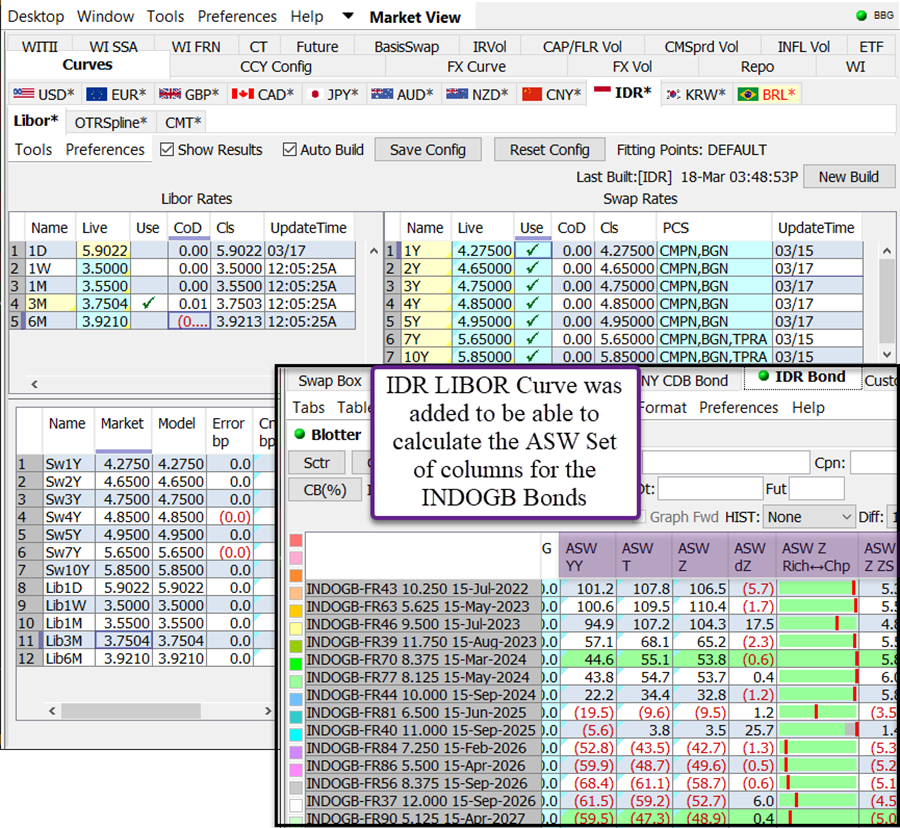Click the Australian flag on the AUD tab
The width and height of the screenshot is (900, 828).
[382, 94]
